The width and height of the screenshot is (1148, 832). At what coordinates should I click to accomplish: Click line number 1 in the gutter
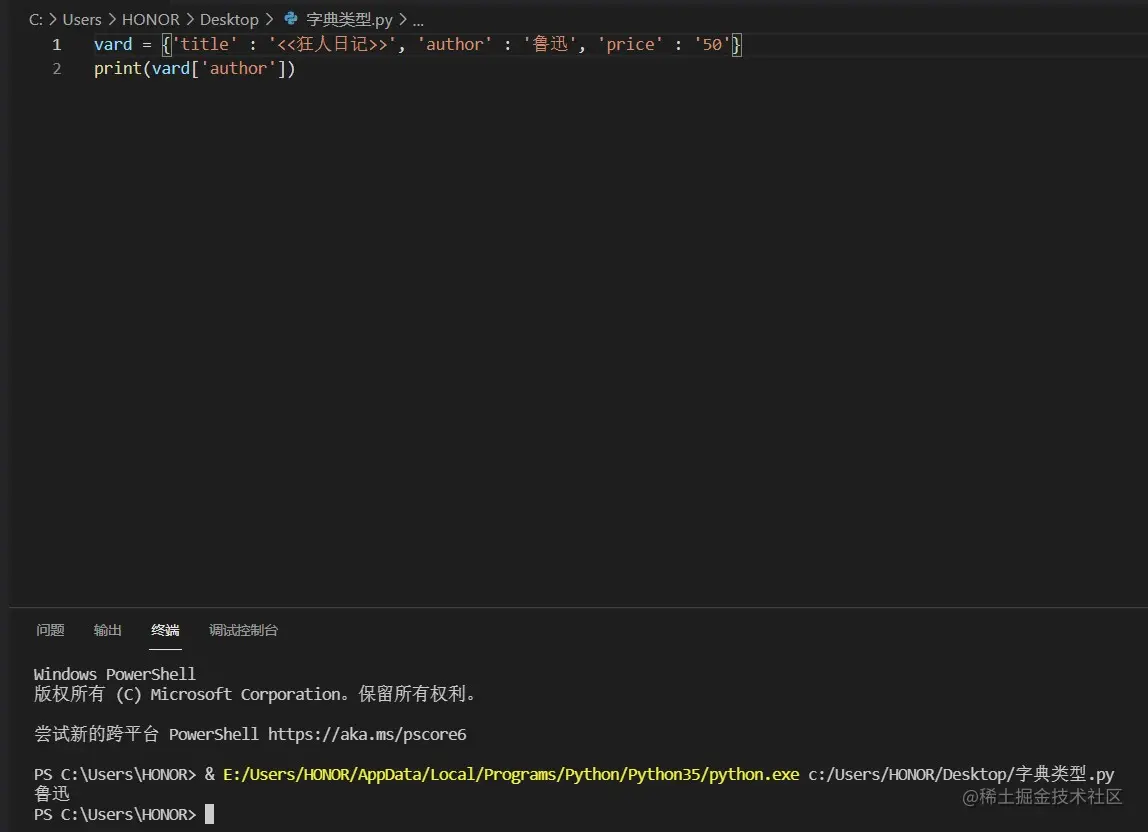coord(56,45)
